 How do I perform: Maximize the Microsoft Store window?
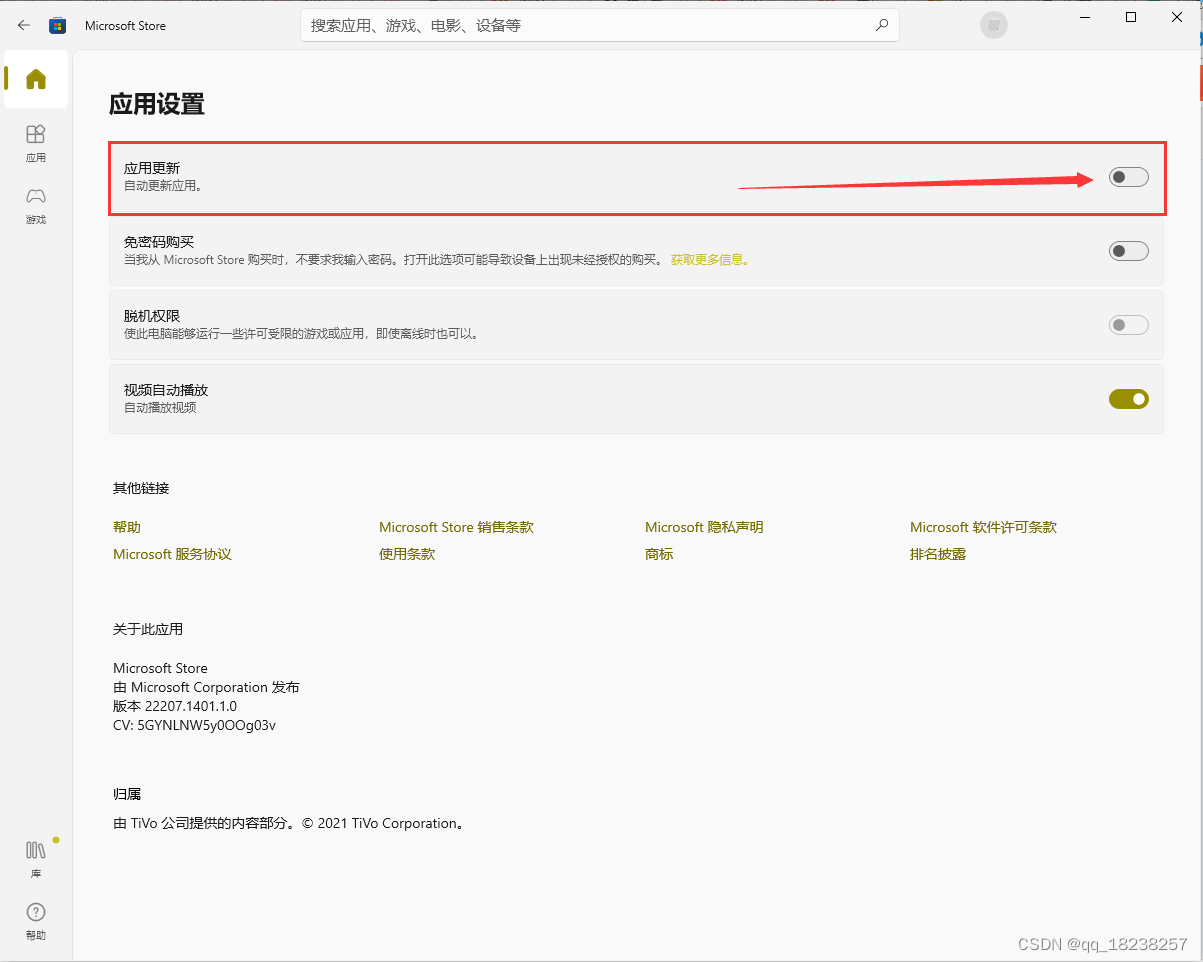point(1131,17)
